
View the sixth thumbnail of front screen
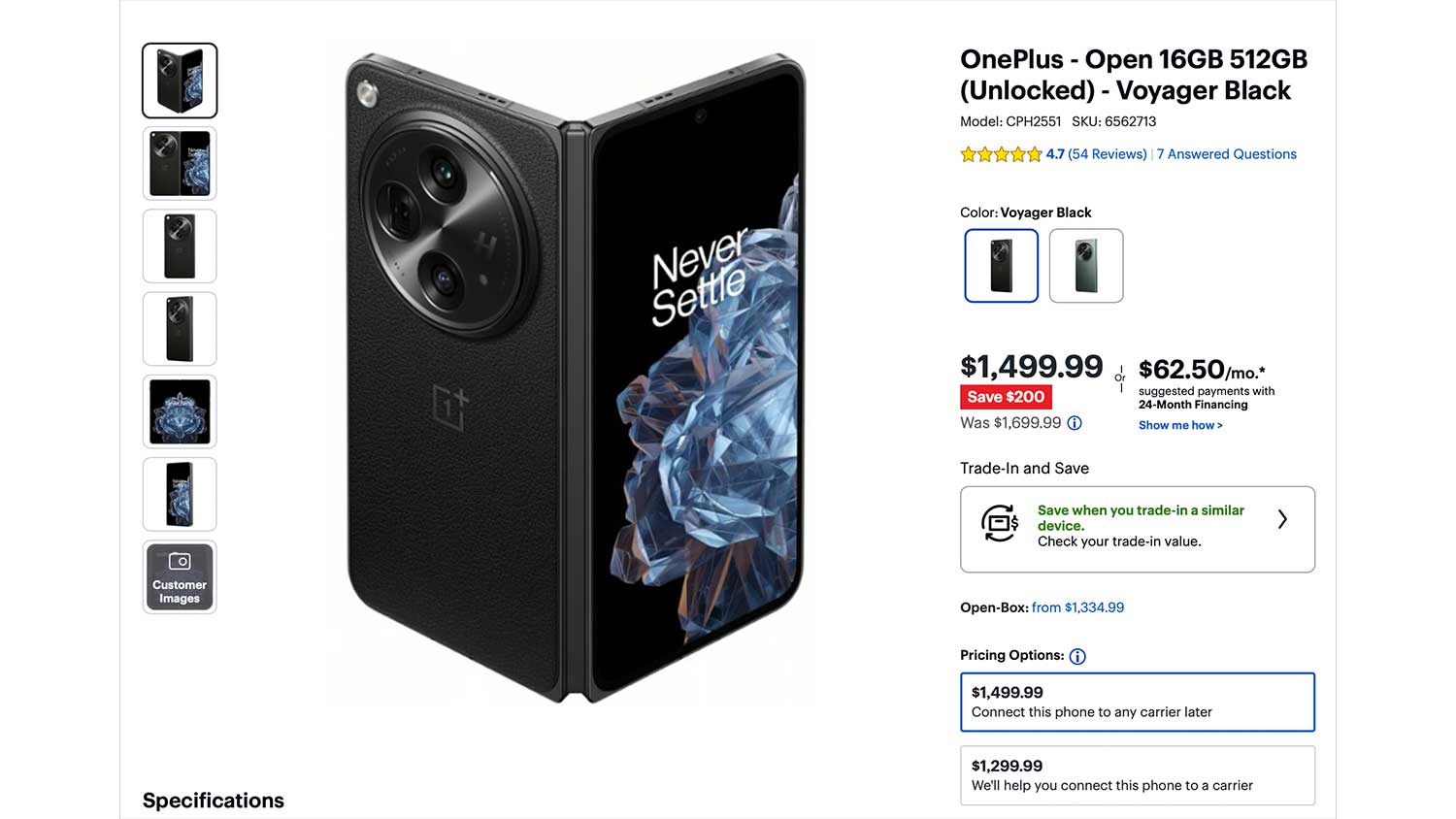[180, 495]
